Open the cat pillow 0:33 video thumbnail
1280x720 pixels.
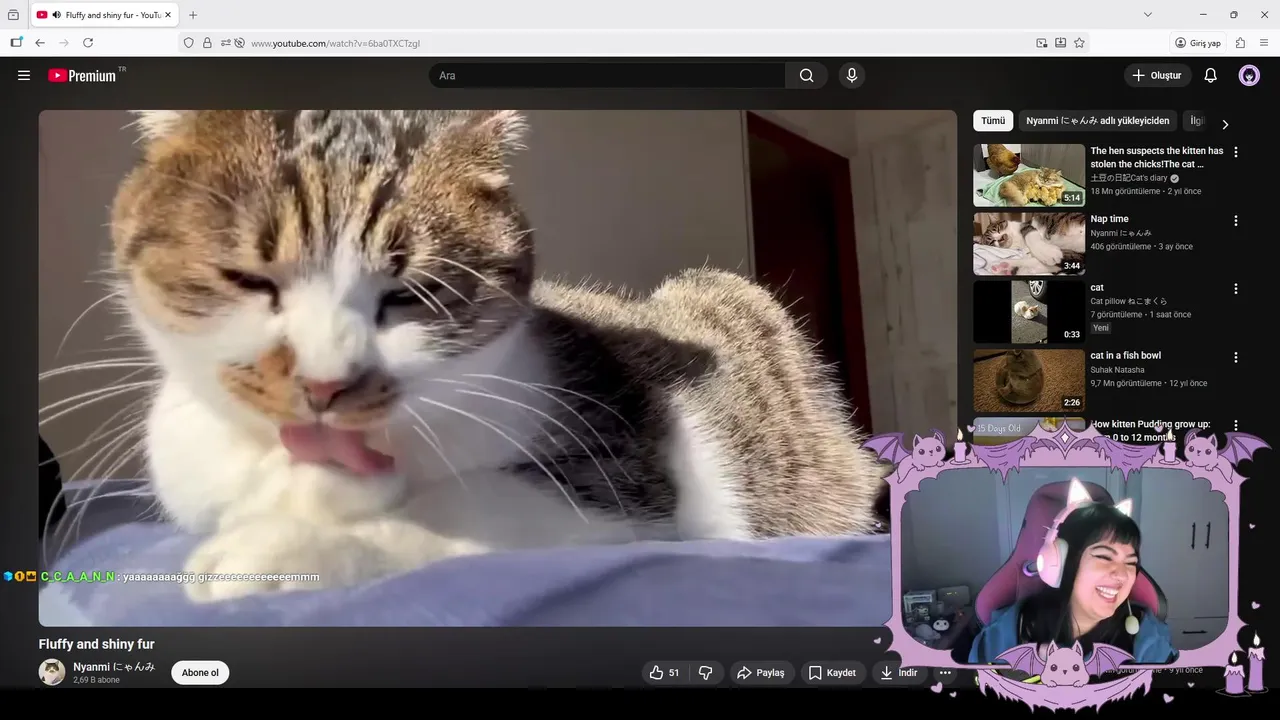pyautogui.click(x=1029, y=311)
